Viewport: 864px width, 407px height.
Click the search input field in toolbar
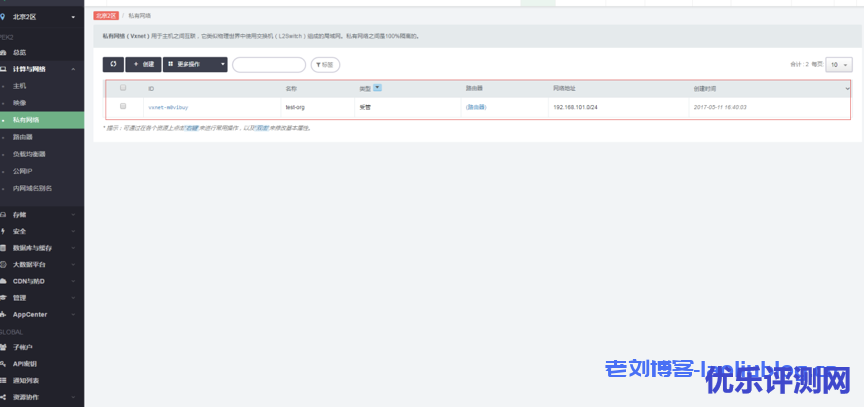pyautogui.click(x=268, y=65)
